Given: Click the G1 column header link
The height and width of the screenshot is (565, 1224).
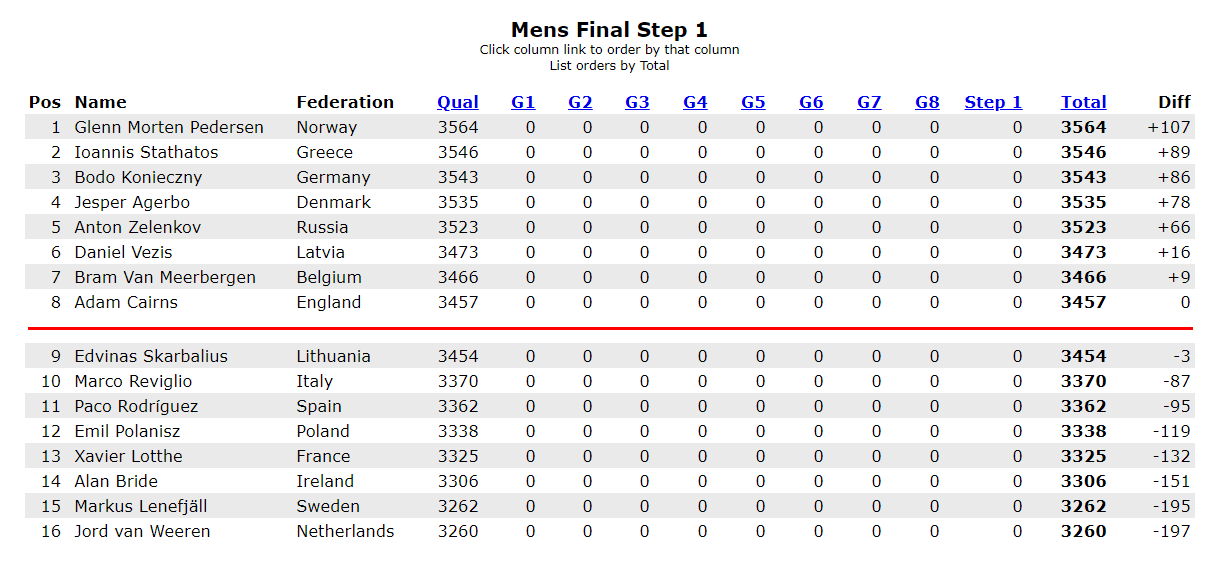Looking at the screenshot, I should [x=523, y=102].
